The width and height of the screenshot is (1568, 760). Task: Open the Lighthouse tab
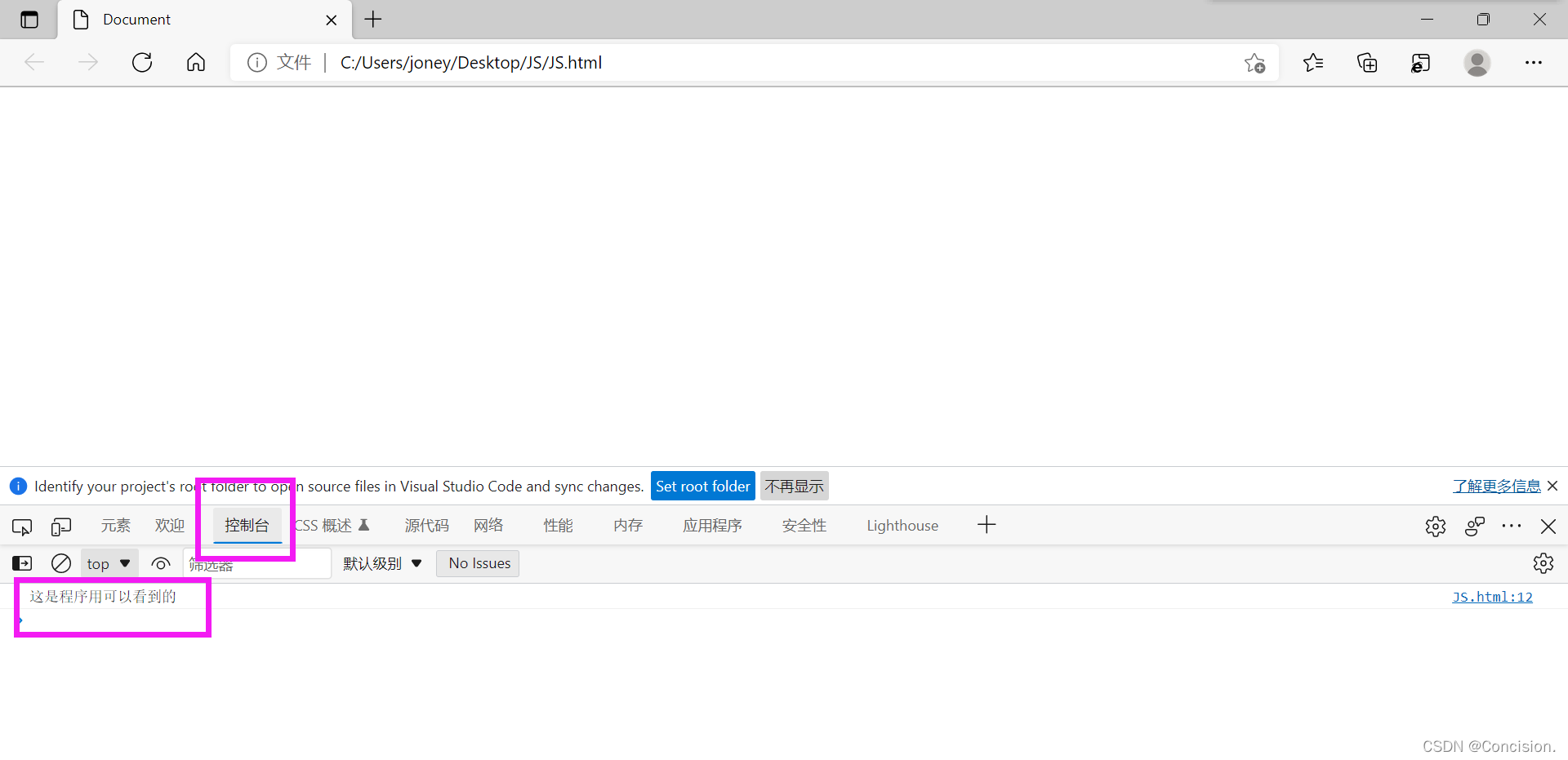[x=902, y=526]
